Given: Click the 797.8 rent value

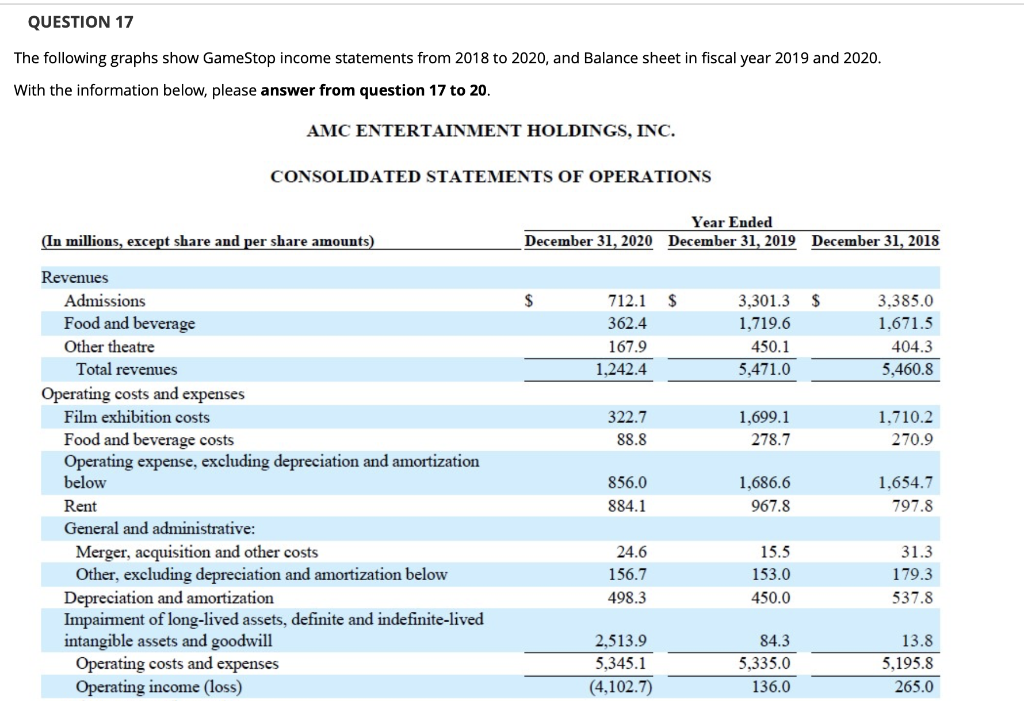Looking at the screenshot, I should pos(912,506).
